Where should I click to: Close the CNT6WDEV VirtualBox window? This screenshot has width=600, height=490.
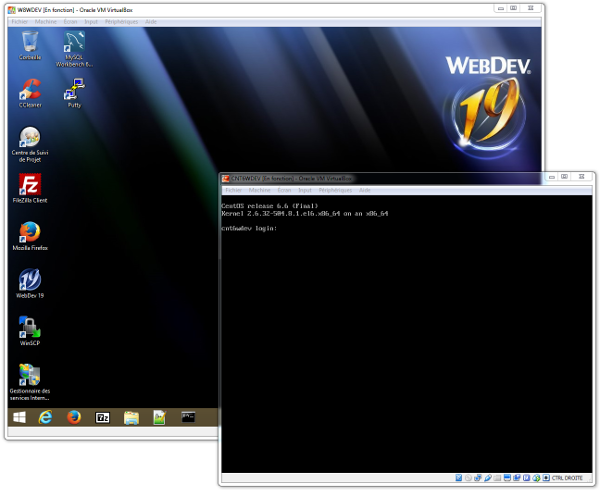click(582, 177)
